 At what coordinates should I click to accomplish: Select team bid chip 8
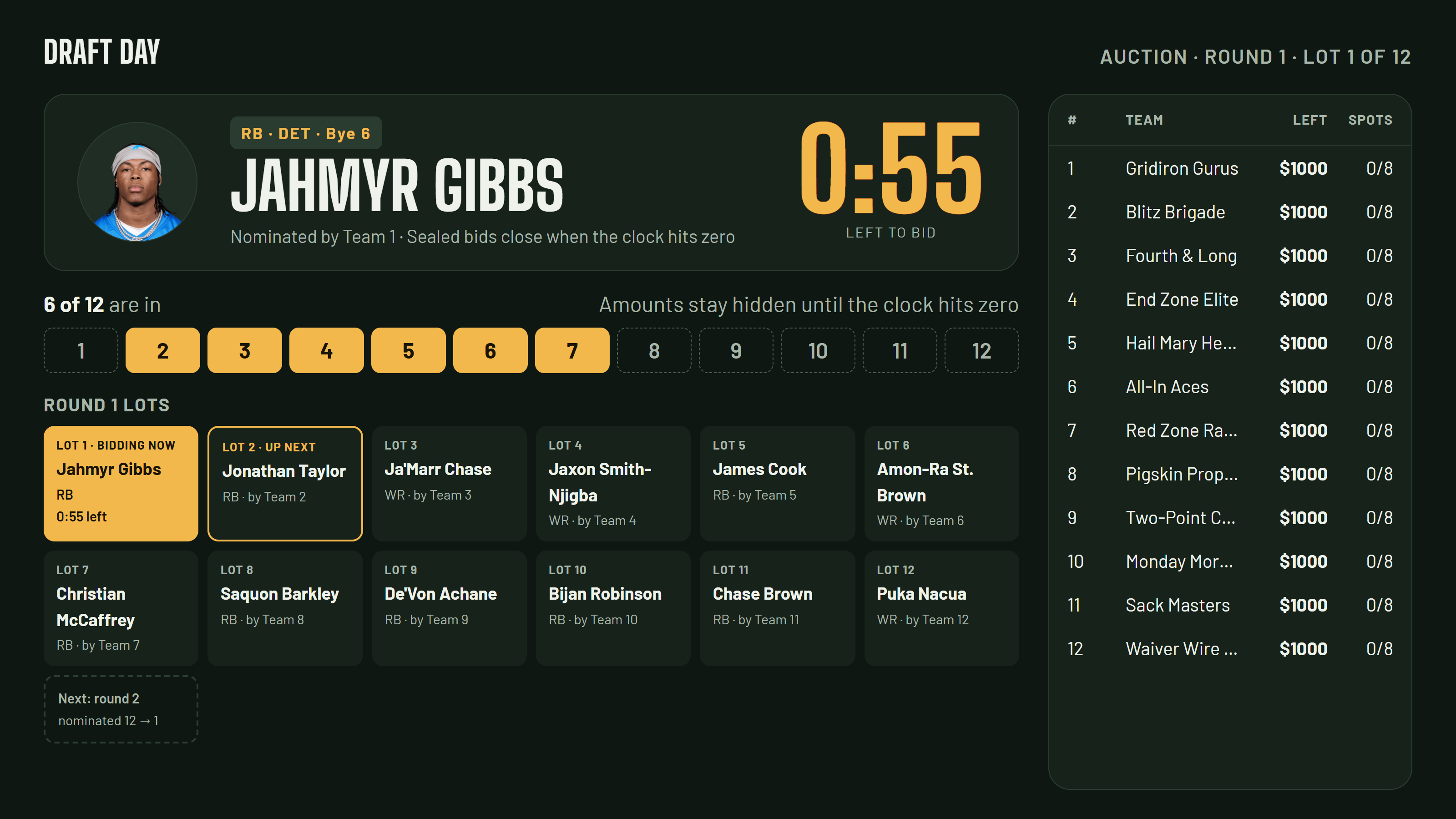(654, 350)
